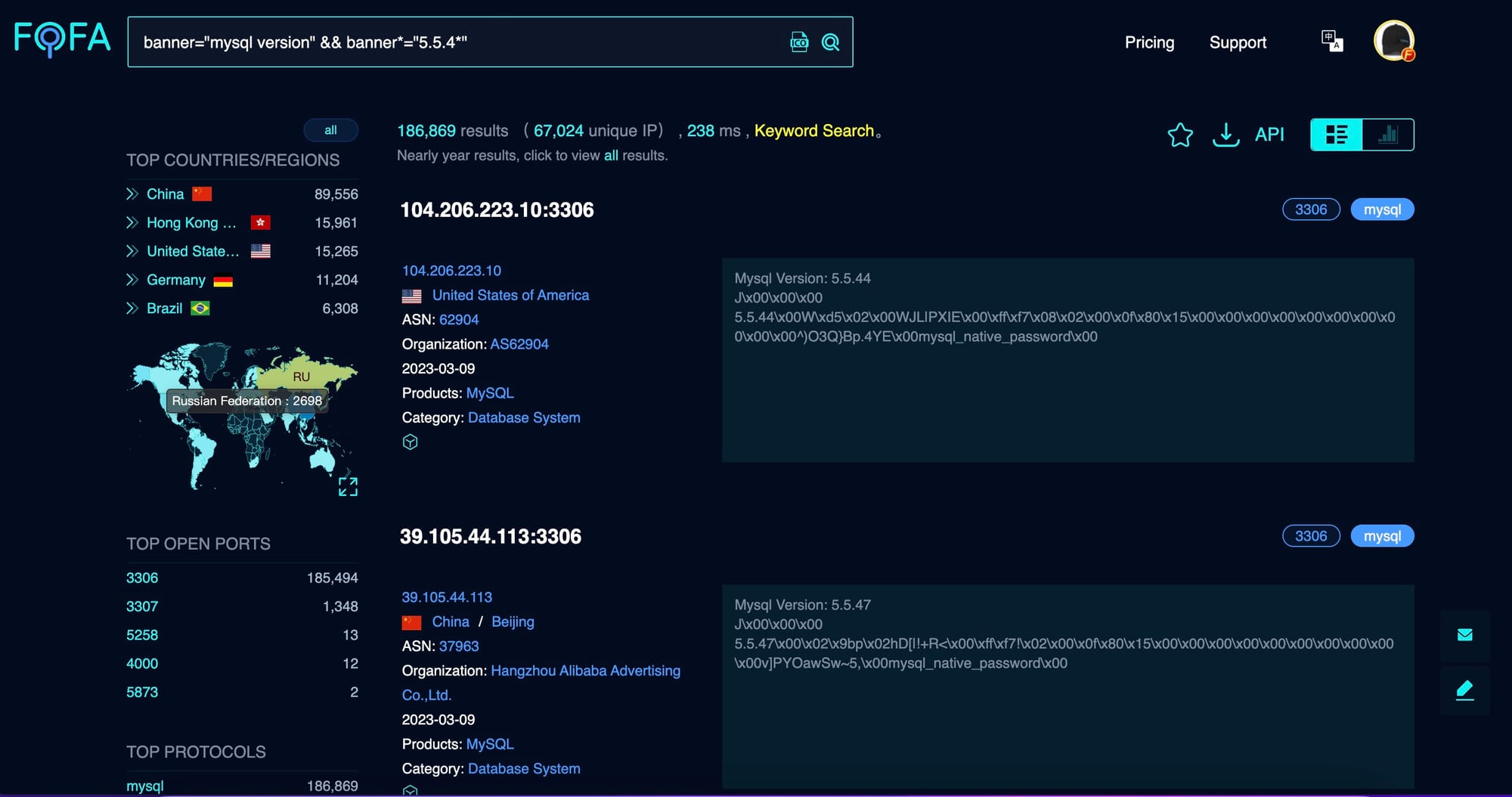
Task: Click the cube icon under 104.206.223.10
Action: click(x=410, y=442)
